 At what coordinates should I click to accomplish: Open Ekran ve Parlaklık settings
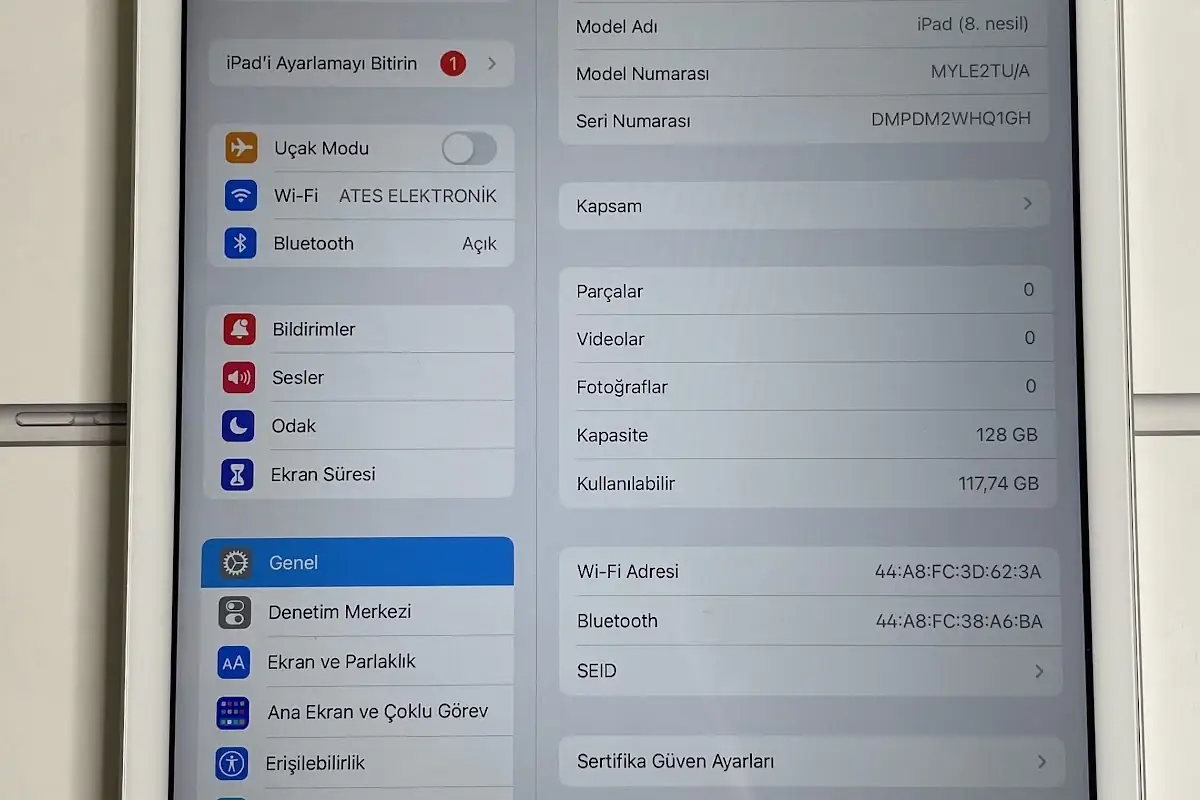tap(357, 662)
